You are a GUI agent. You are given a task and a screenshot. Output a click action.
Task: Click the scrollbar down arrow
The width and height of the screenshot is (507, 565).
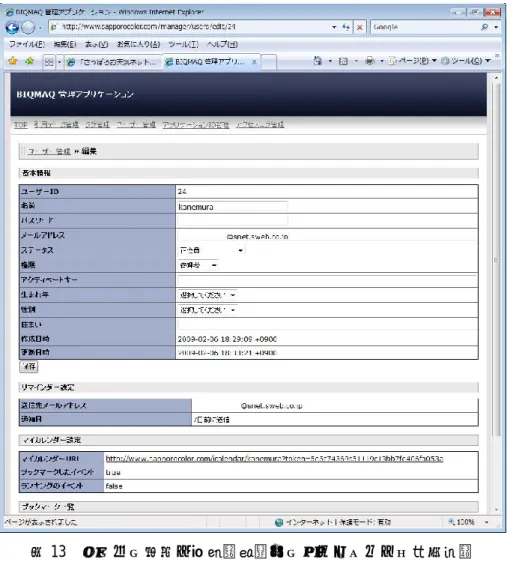pos(497,510)
